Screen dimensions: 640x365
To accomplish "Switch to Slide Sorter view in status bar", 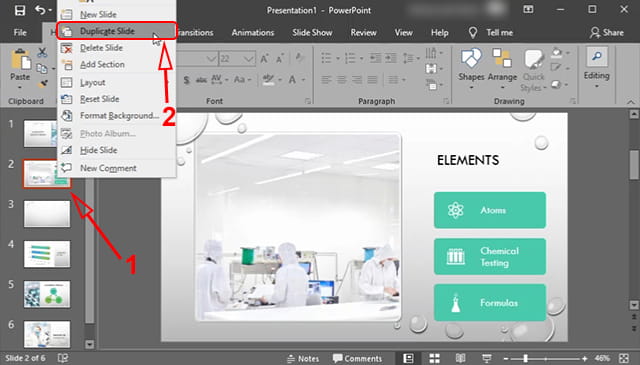I will (x=434, y=358).
